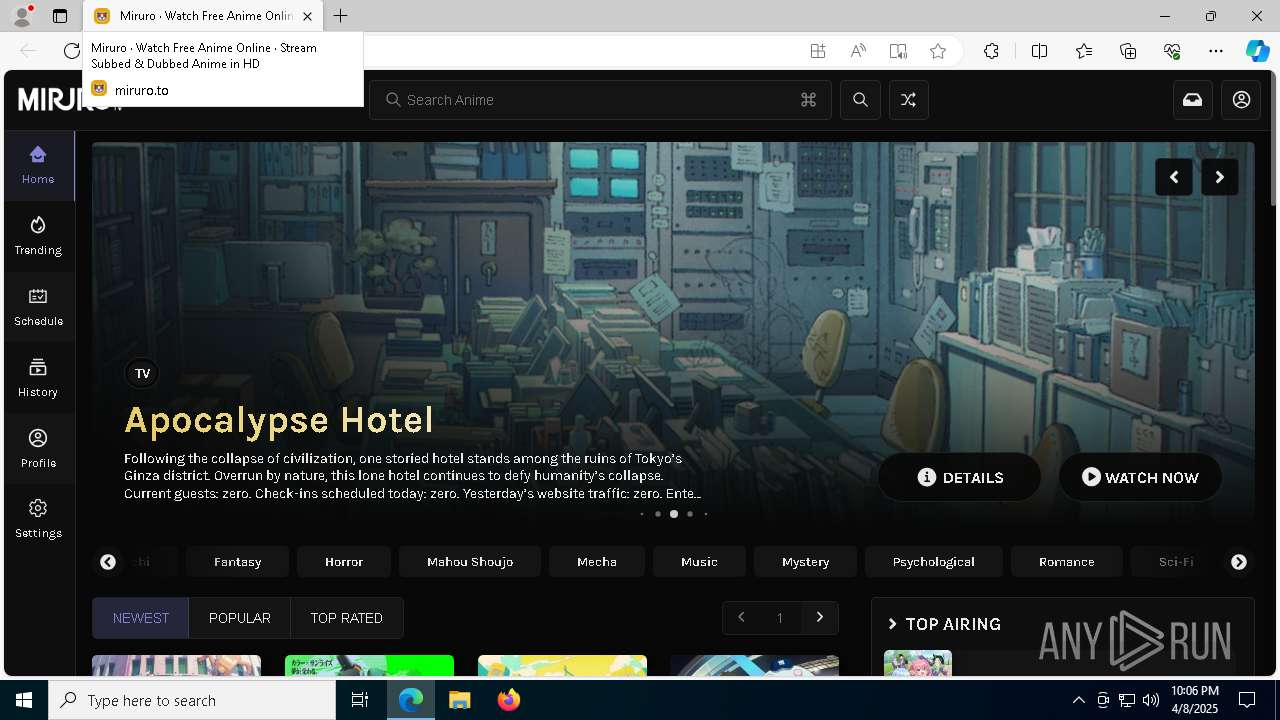Open the Trending sidebar section

click(x=38, y=236)
